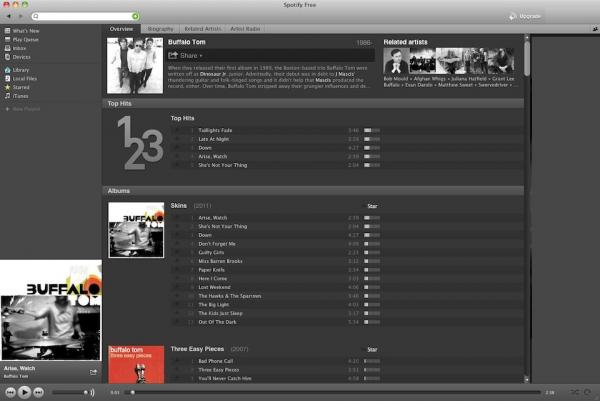Open the Skins album cover
The height and width of the screenshot is (401, 600).
136,230
